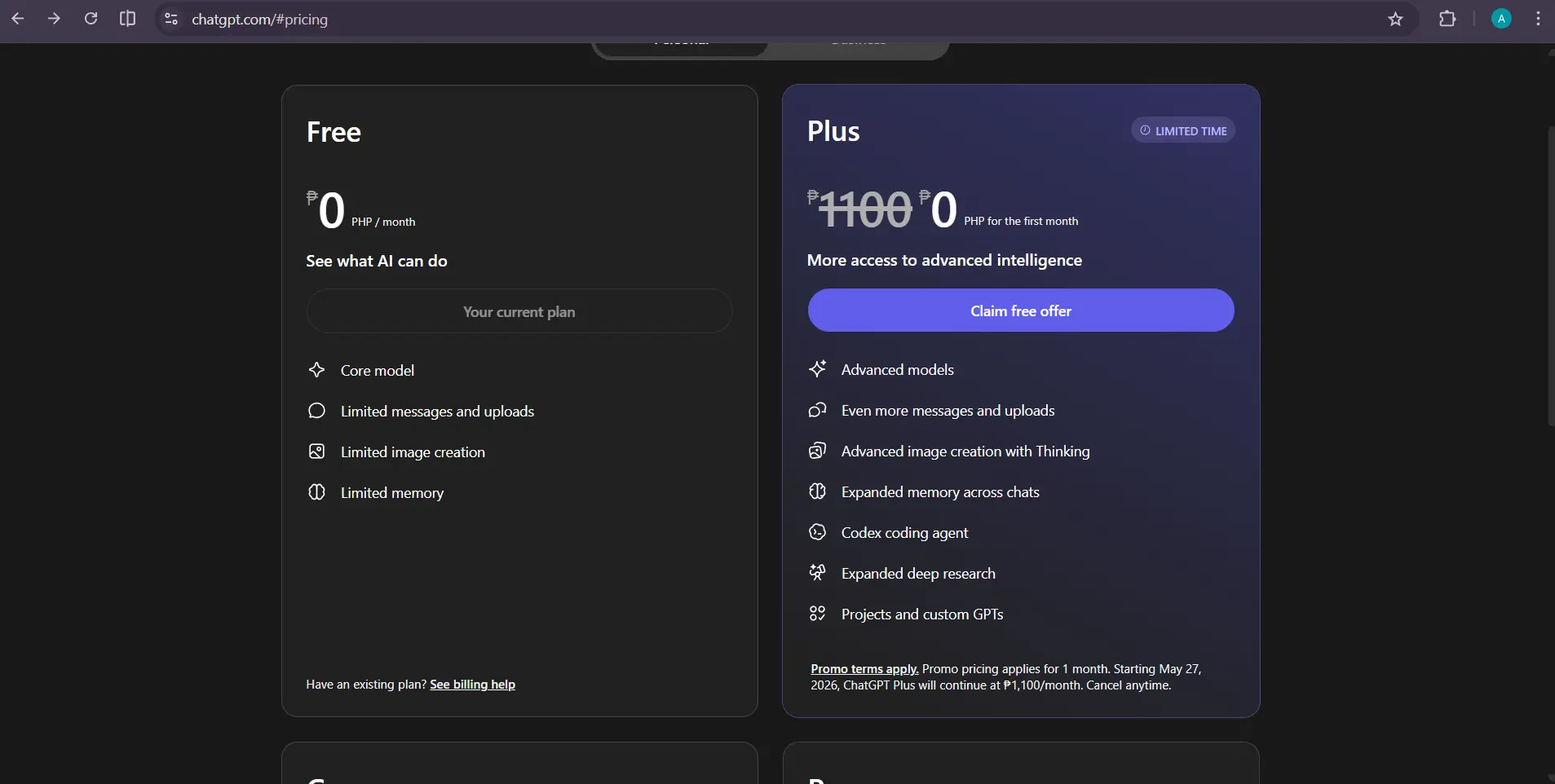Click 'Expanded memory across chats' text
Viewport: 1555px width, 784px height.
pos(940,492)
